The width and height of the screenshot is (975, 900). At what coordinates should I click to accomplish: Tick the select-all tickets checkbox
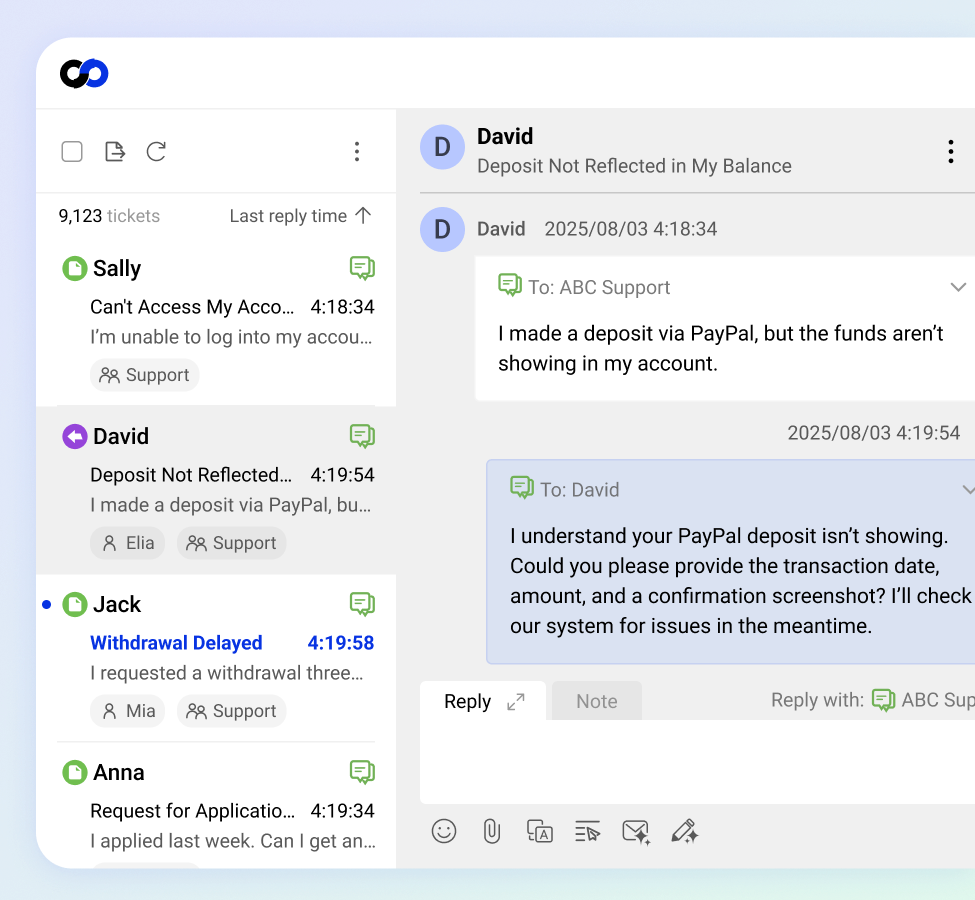[x=72, y=151]
